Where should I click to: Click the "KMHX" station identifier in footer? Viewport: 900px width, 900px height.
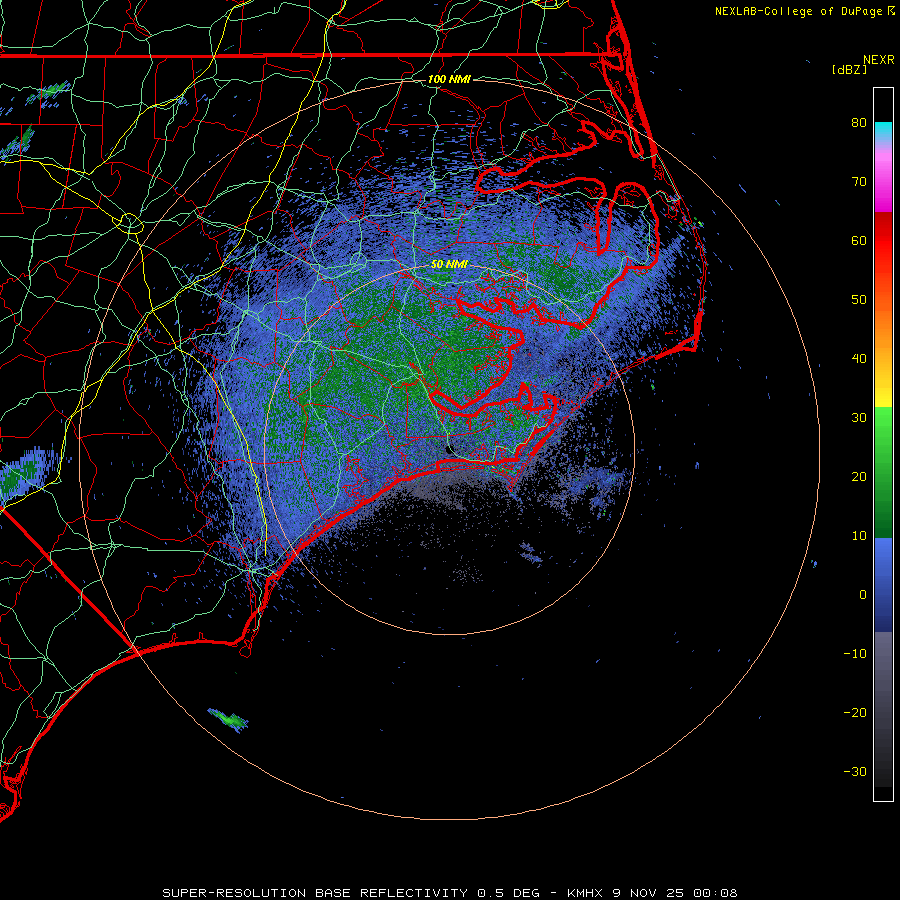tap(584, 893)
